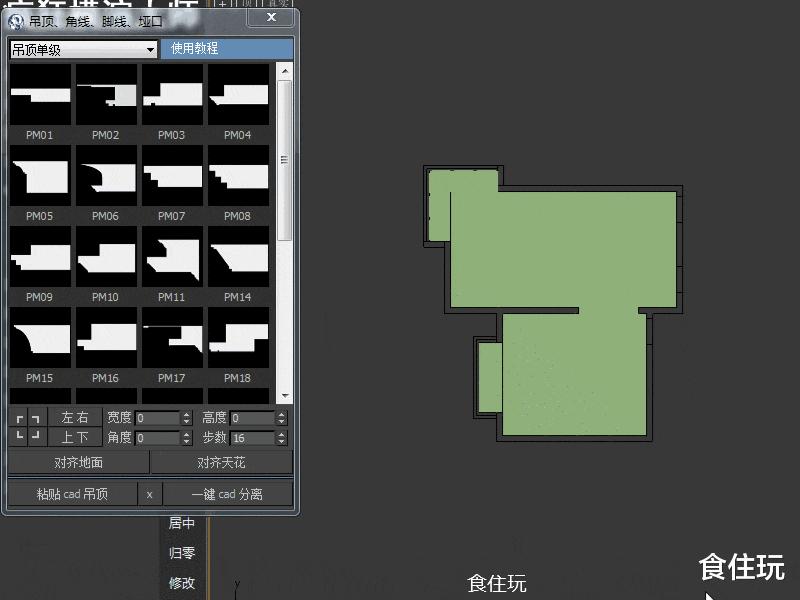Image resolution: width=800 pixels, height=600 pixels.
Task: Decrease 角度 using its down stepper arrow
Action: (186, 441)
